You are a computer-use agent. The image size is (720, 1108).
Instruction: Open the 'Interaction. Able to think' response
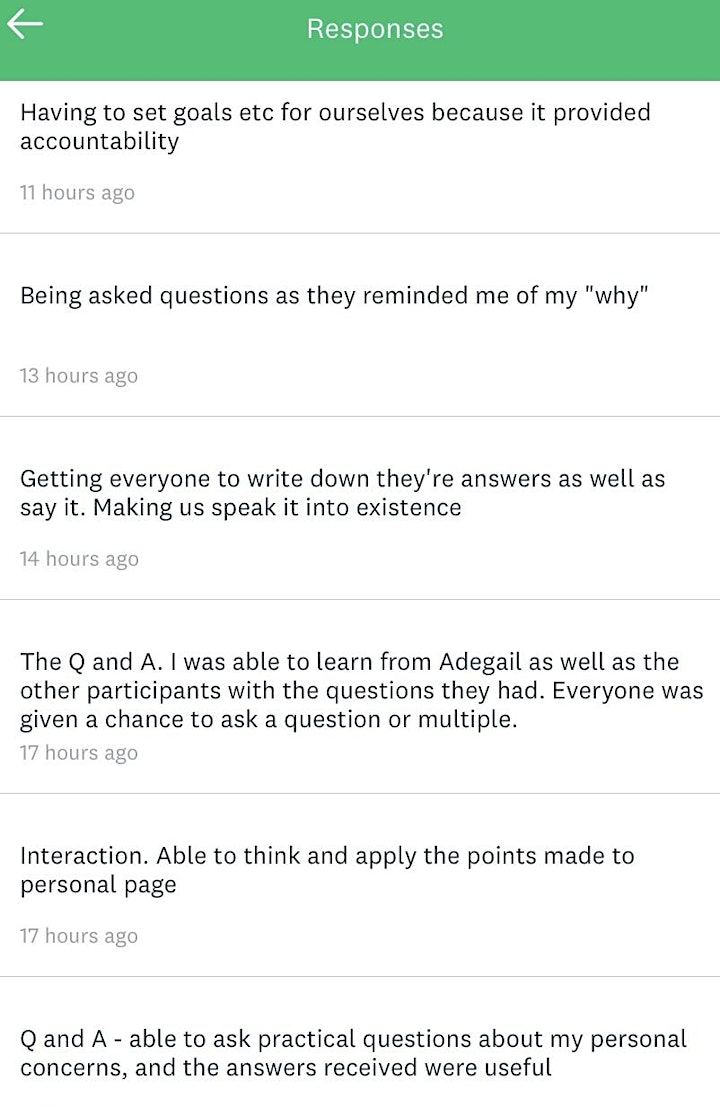[360, 885]
